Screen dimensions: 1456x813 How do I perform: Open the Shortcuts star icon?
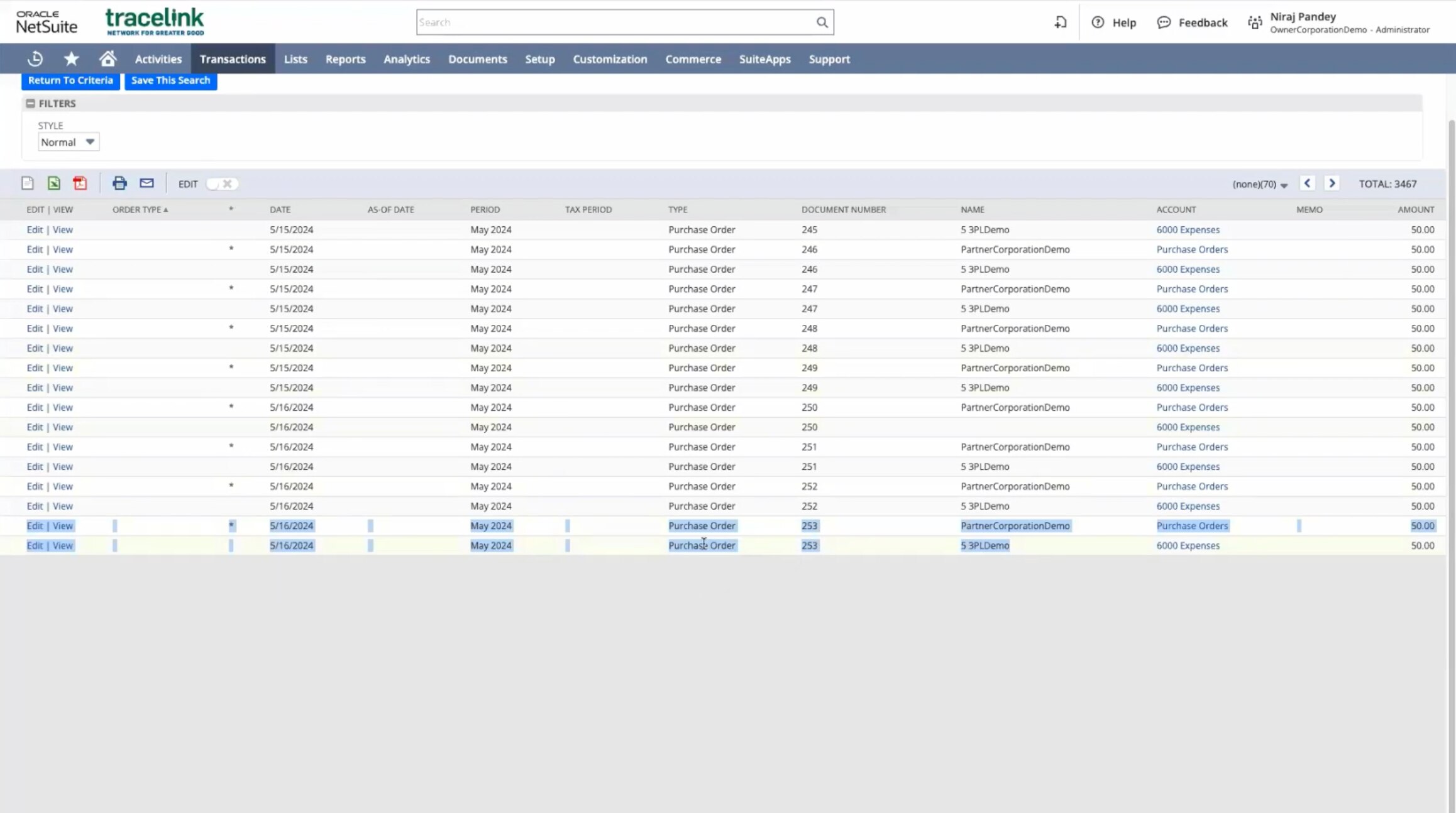click(71, 58)
